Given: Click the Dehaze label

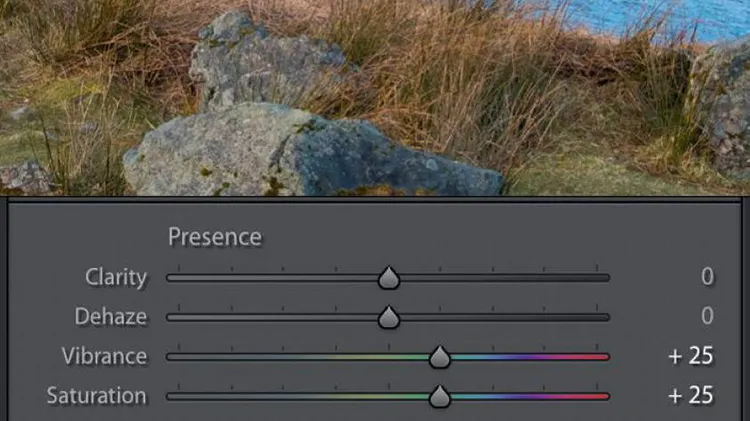Looking at the screenshot, I should point(110,317).
